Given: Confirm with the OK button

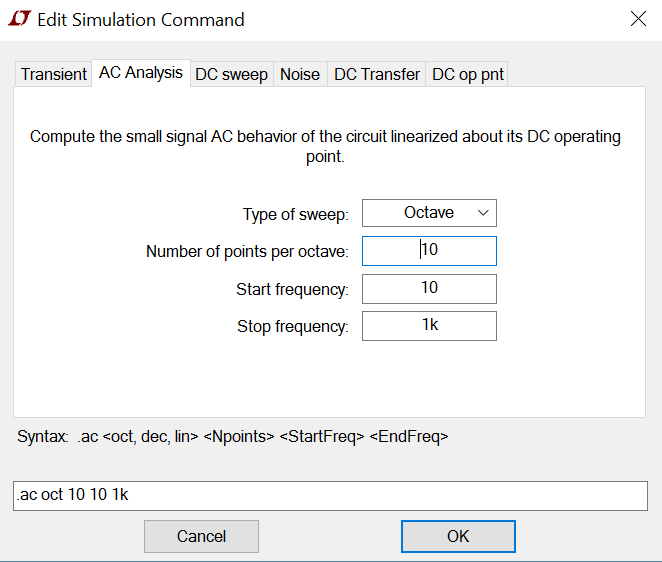Looking at the screenshot, I should pyautogui.click(x=458, y=536).
